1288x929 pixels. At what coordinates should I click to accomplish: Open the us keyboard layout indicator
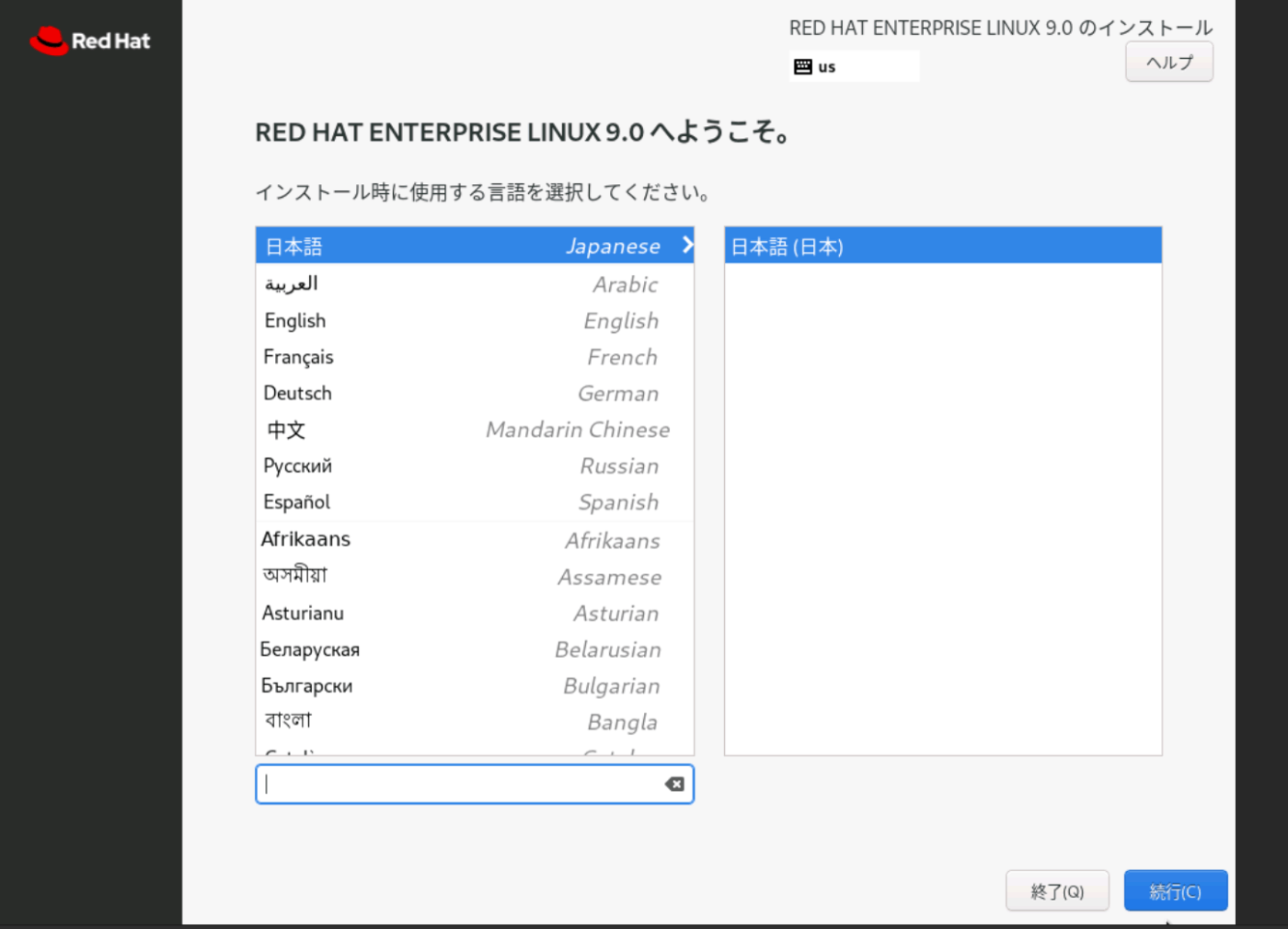coord(854,66)
